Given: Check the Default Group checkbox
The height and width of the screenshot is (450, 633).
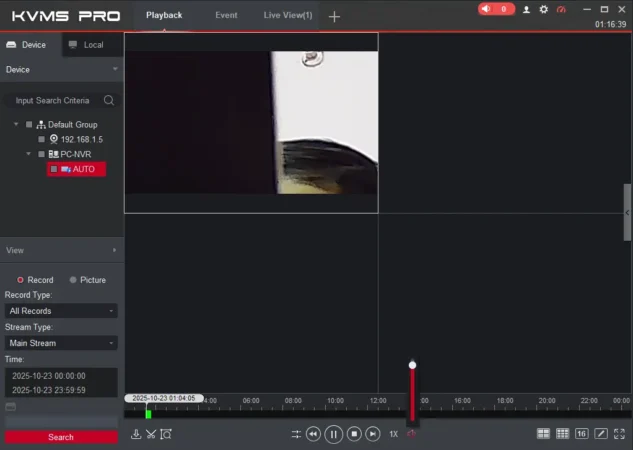Looking at the screenshot, I should (29, 124).
